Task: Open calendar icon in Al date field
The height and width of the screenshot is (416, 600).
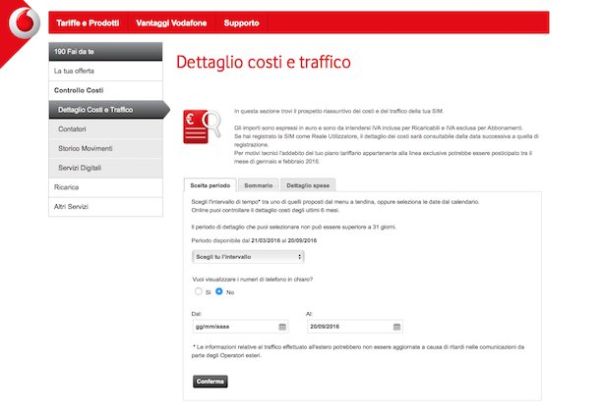Action: 397,326
